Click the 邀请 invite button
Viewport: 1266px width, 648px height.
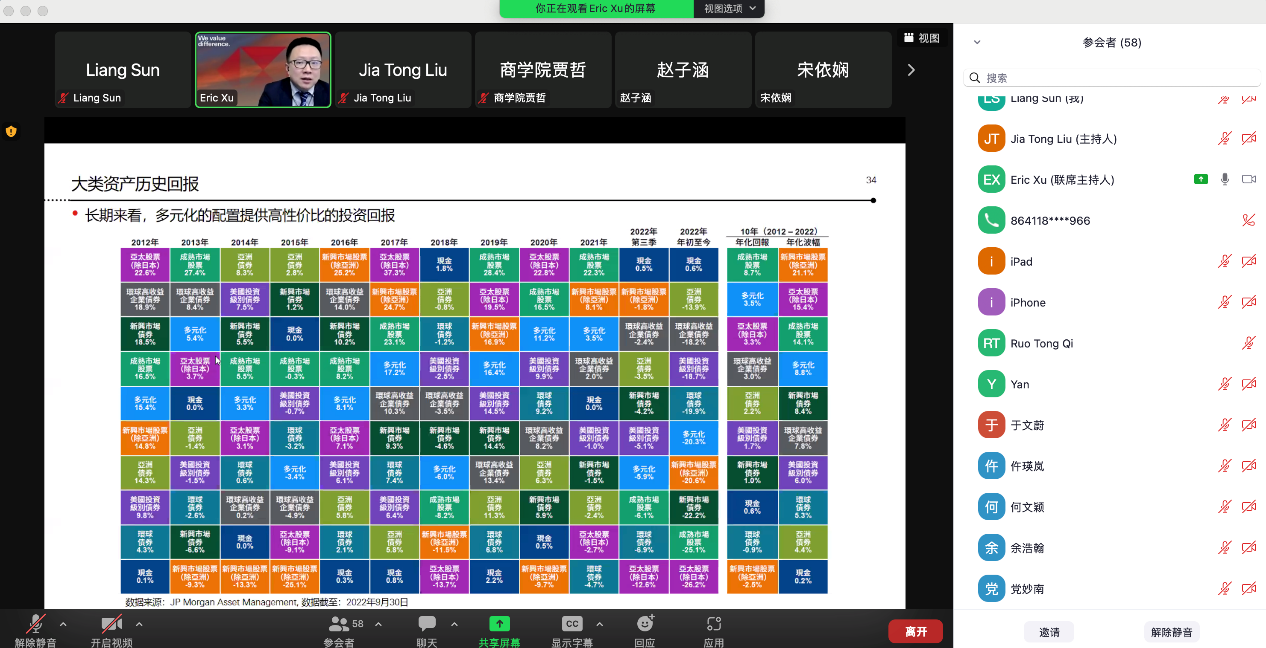[x=1049, y=632]
